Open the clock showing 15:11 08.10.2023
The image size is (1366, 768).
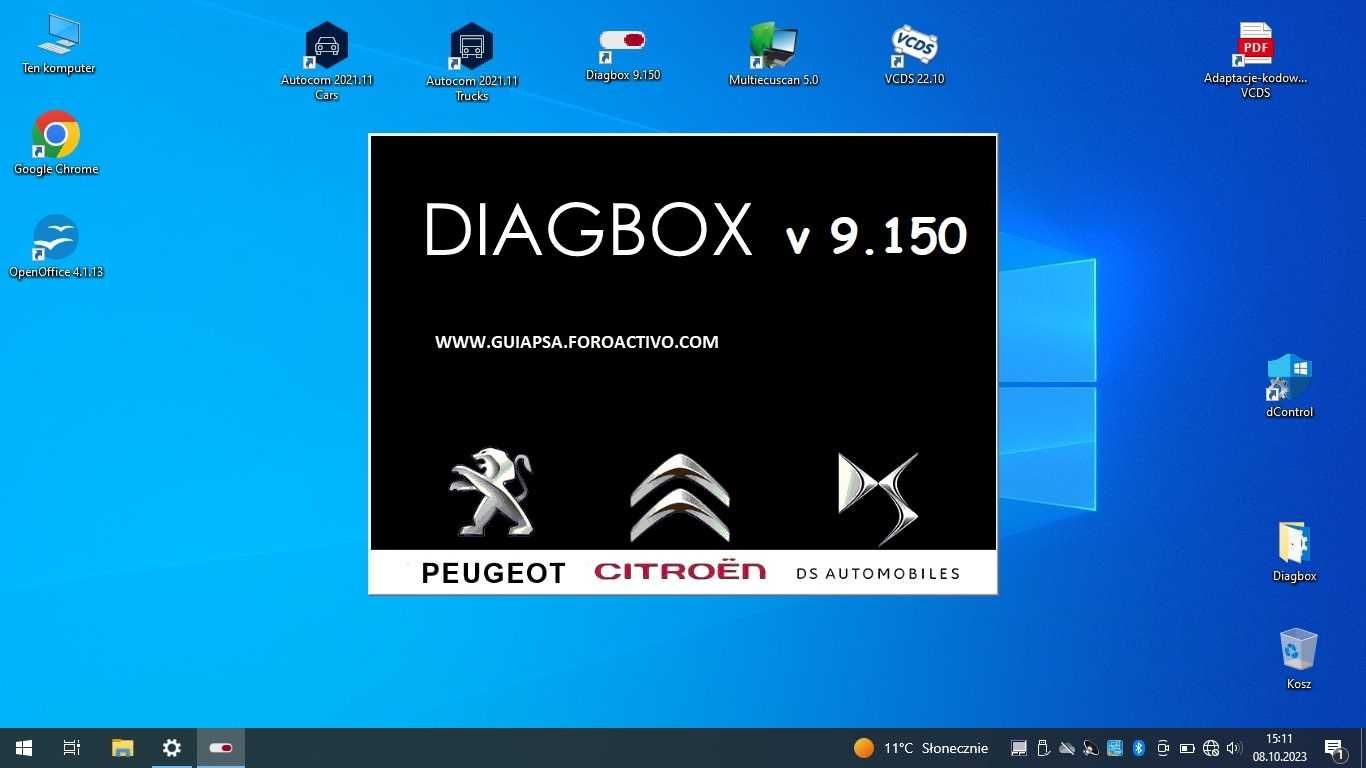tap(1279, 748)
